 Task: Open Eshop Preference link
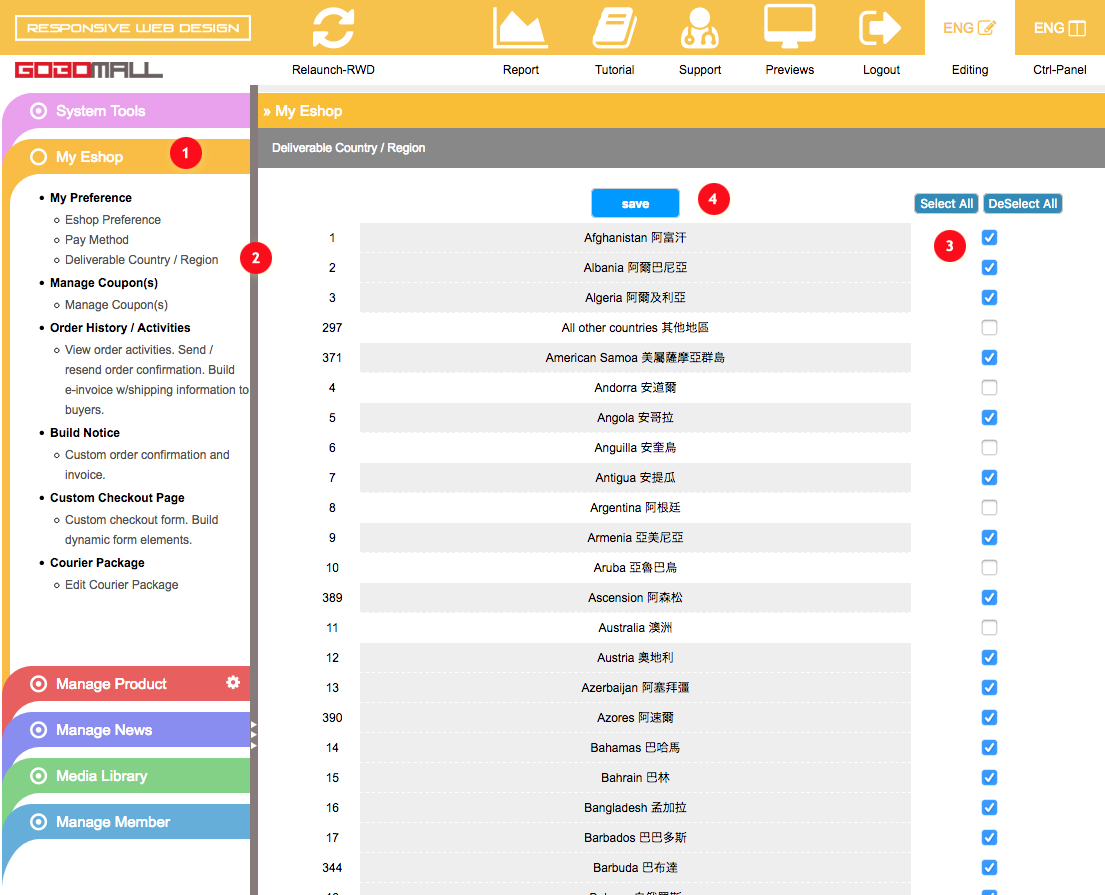[x=113, y=220]
